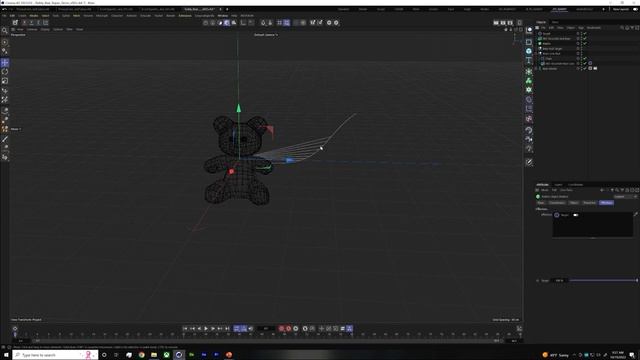Screen dimensions: 640x360
Task: Switch to Takes tab in Object Manager
Action: (555, 22)
